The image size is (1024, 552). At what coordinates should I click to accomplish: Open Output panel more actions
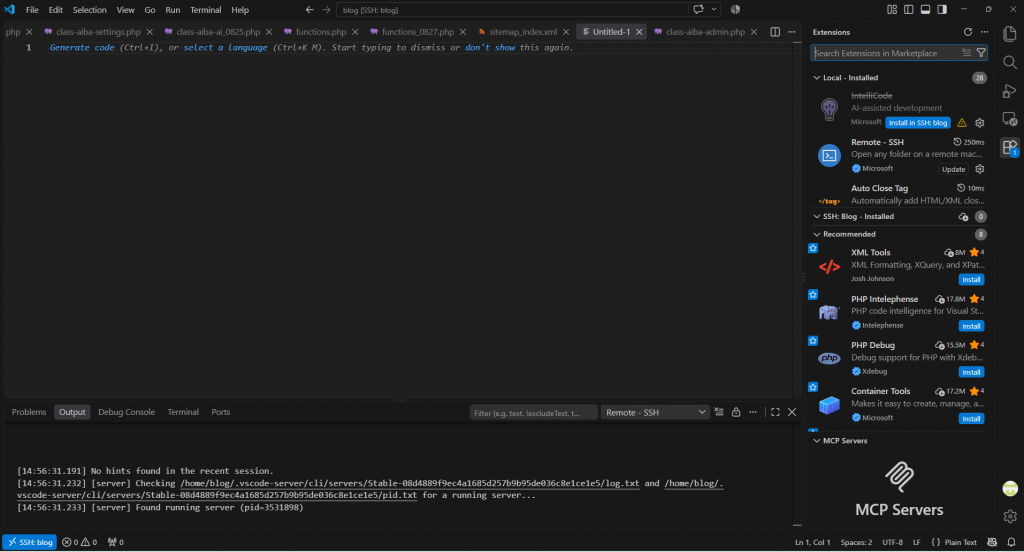pyautogui.click(x=753, y=412)
